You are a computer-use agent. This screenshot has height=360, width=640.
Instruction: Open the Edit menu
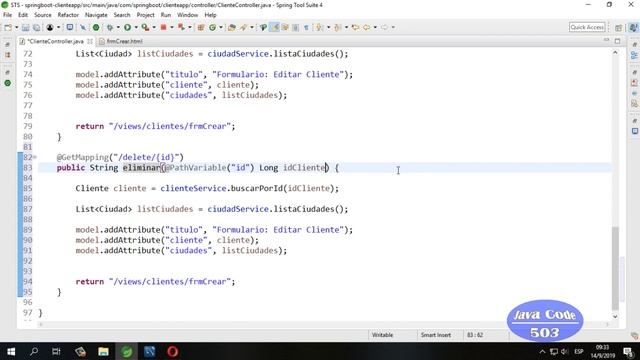[x=23, y=15]
